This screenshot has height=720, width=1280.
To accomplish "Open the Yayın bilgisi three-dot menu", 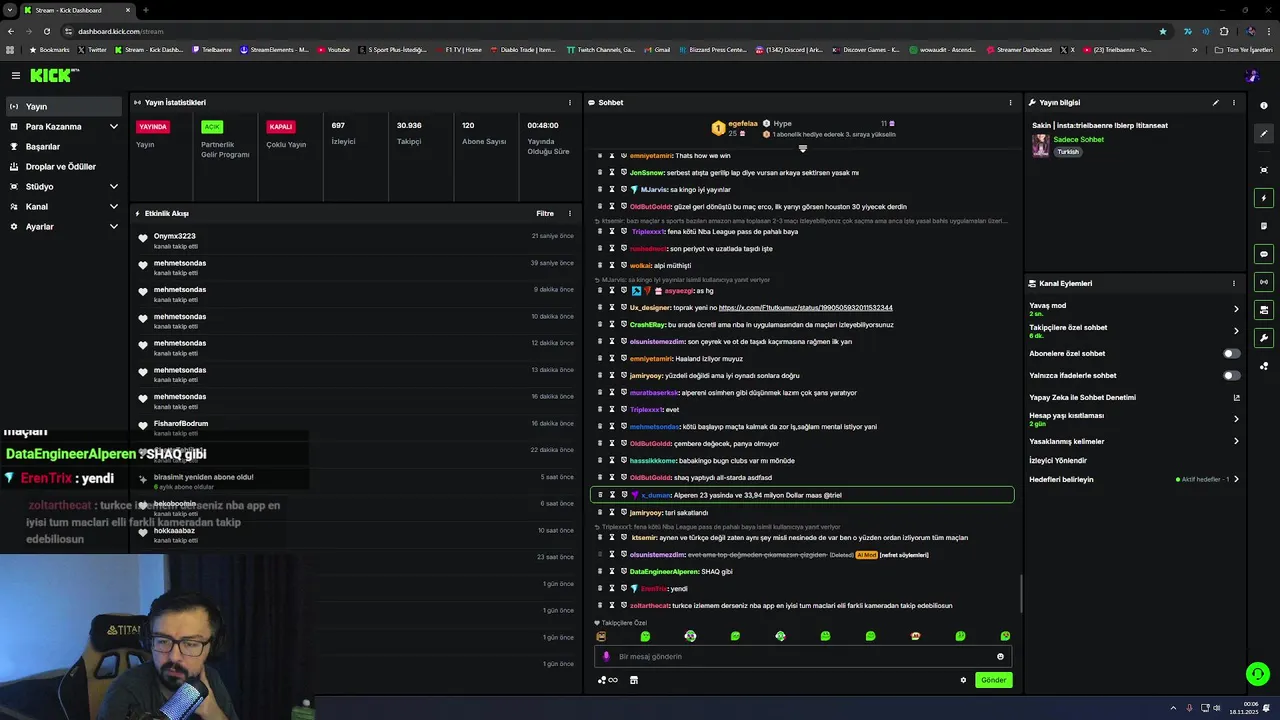I will [x=1234, y=102].
